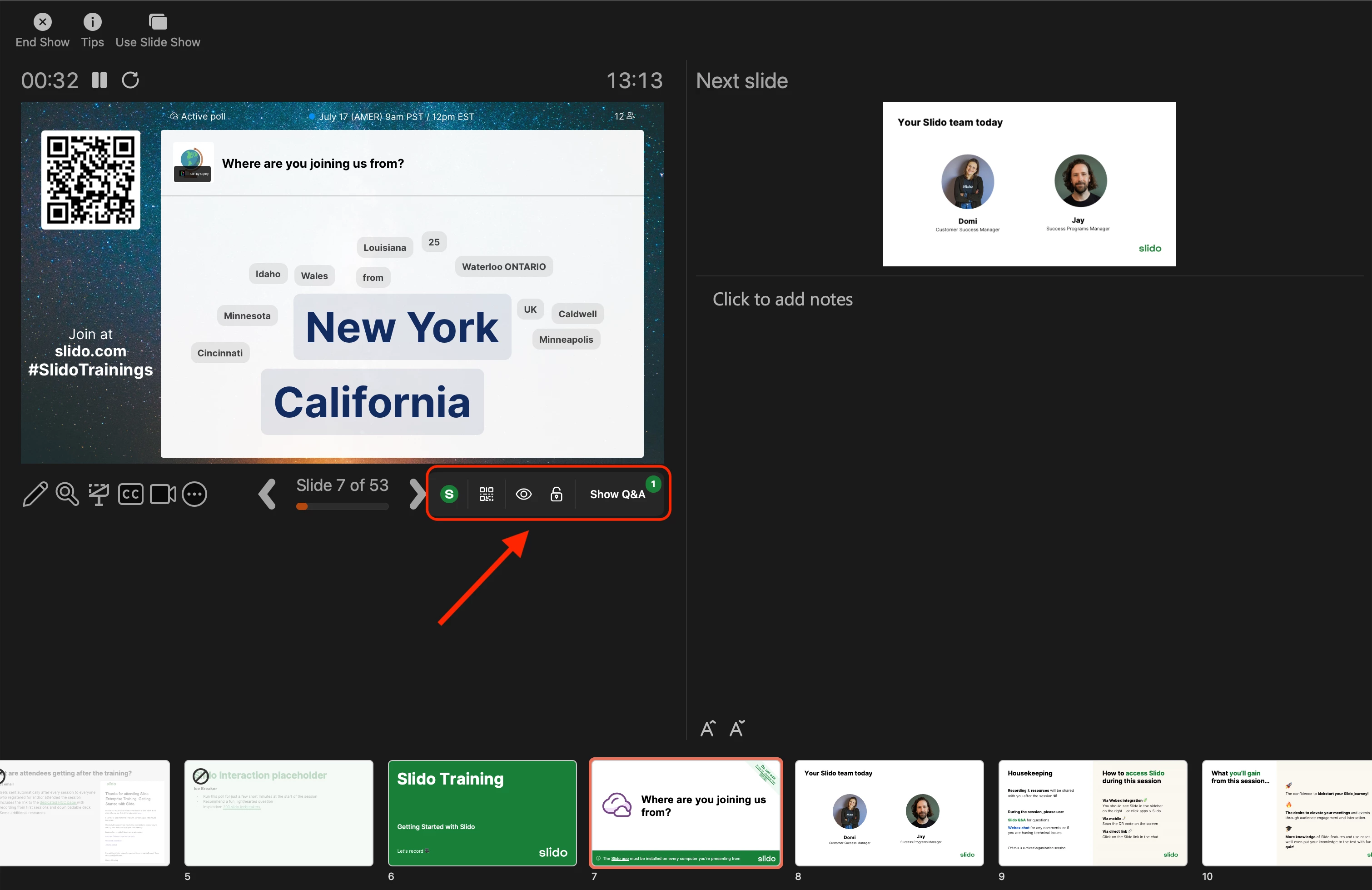Click the elapsed time 00:32

pyautogui.click(x=50, y=80)
